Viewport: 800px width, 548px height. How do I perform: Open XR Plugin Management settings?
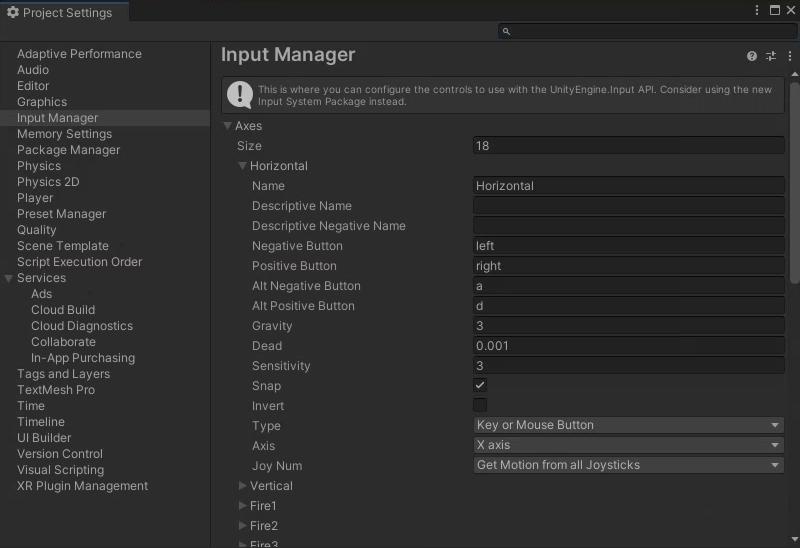(82, 486)
